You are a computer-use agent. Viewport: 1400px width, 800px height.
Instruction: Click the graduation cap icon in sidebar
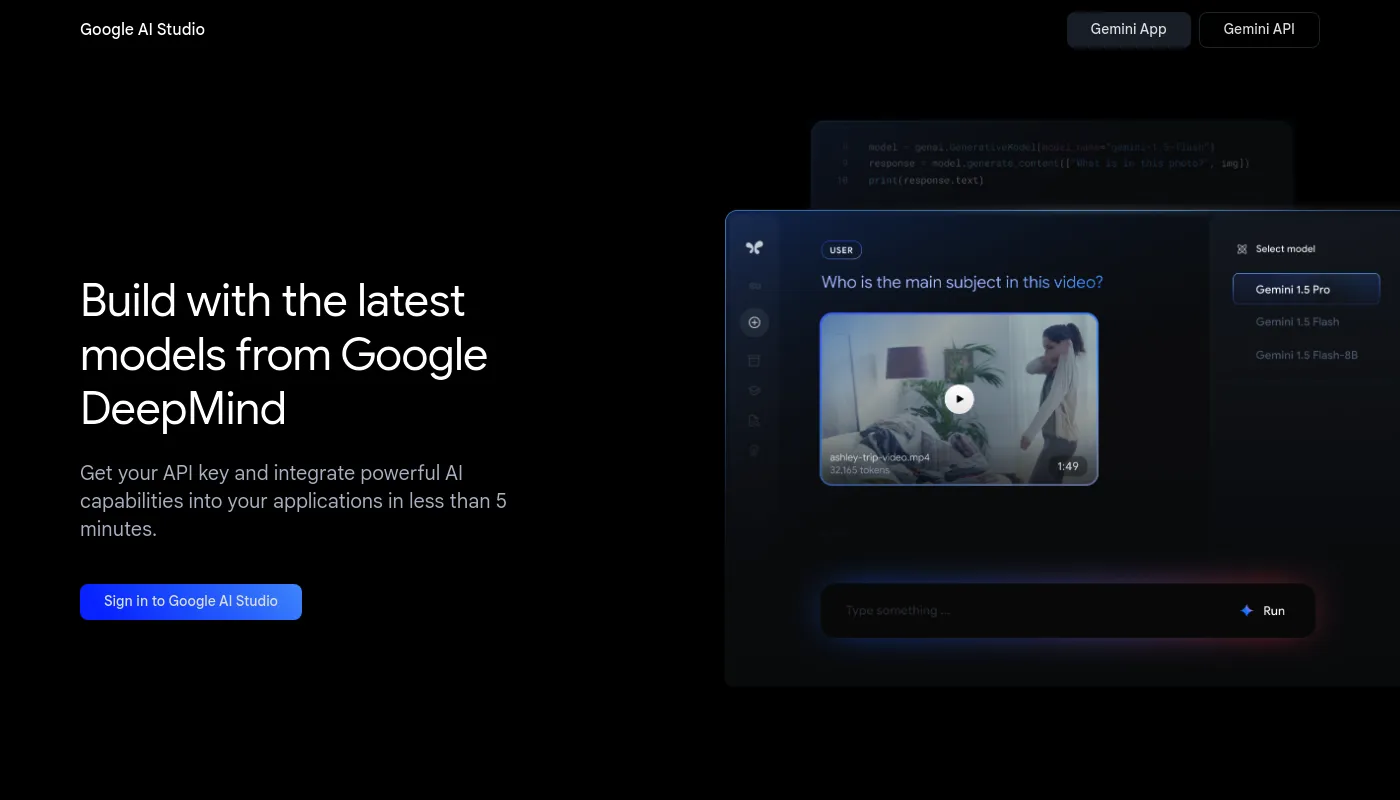pyautogui.click(x=754, y=390)
